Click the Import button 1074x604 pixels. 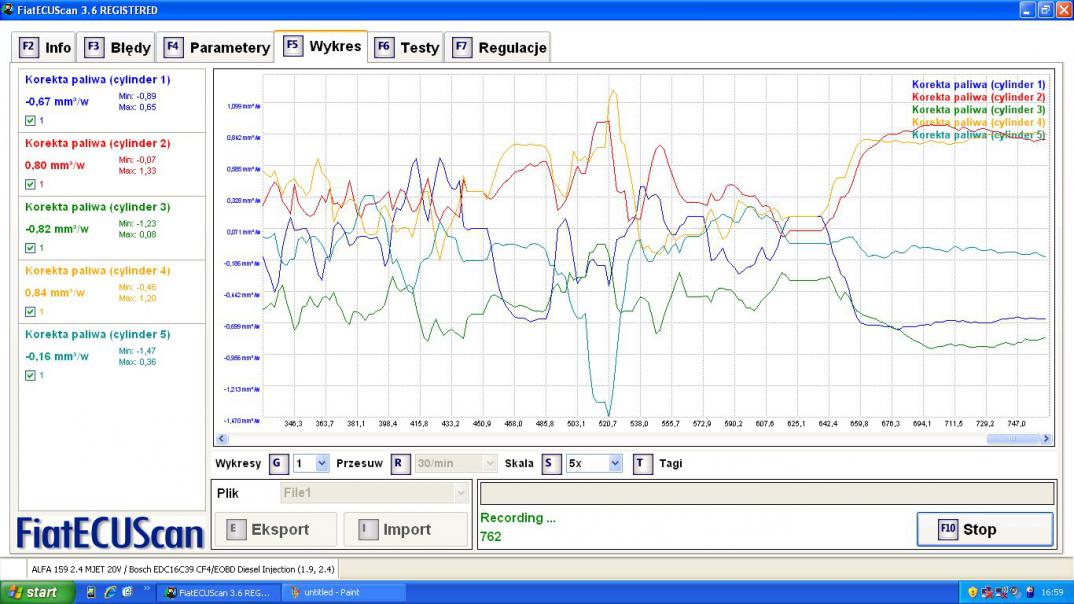coord(405,529)
